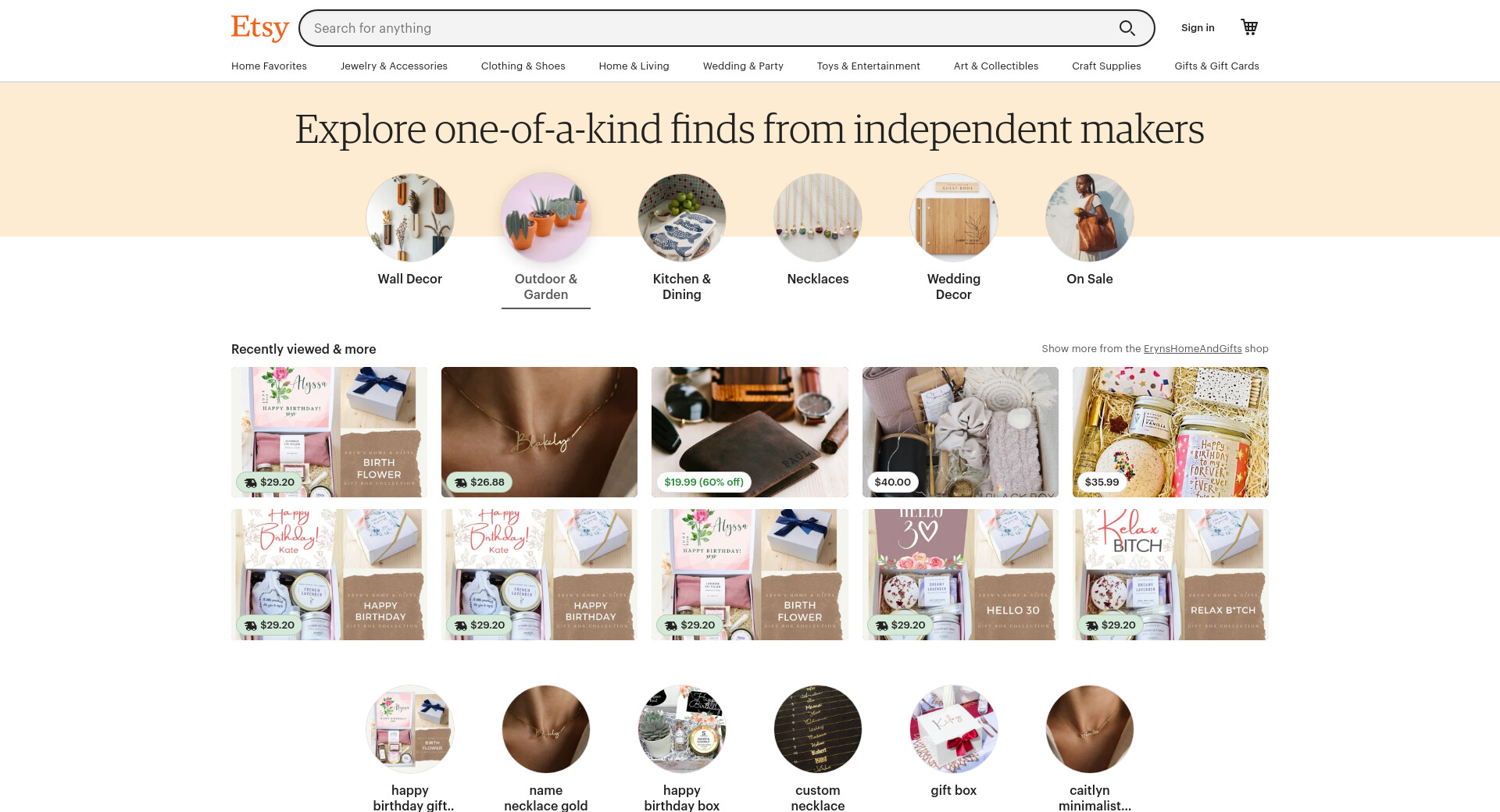Select the Kitchen & Dining category circle
Screen dimensions: 1500x812
(x=682, y=218)
